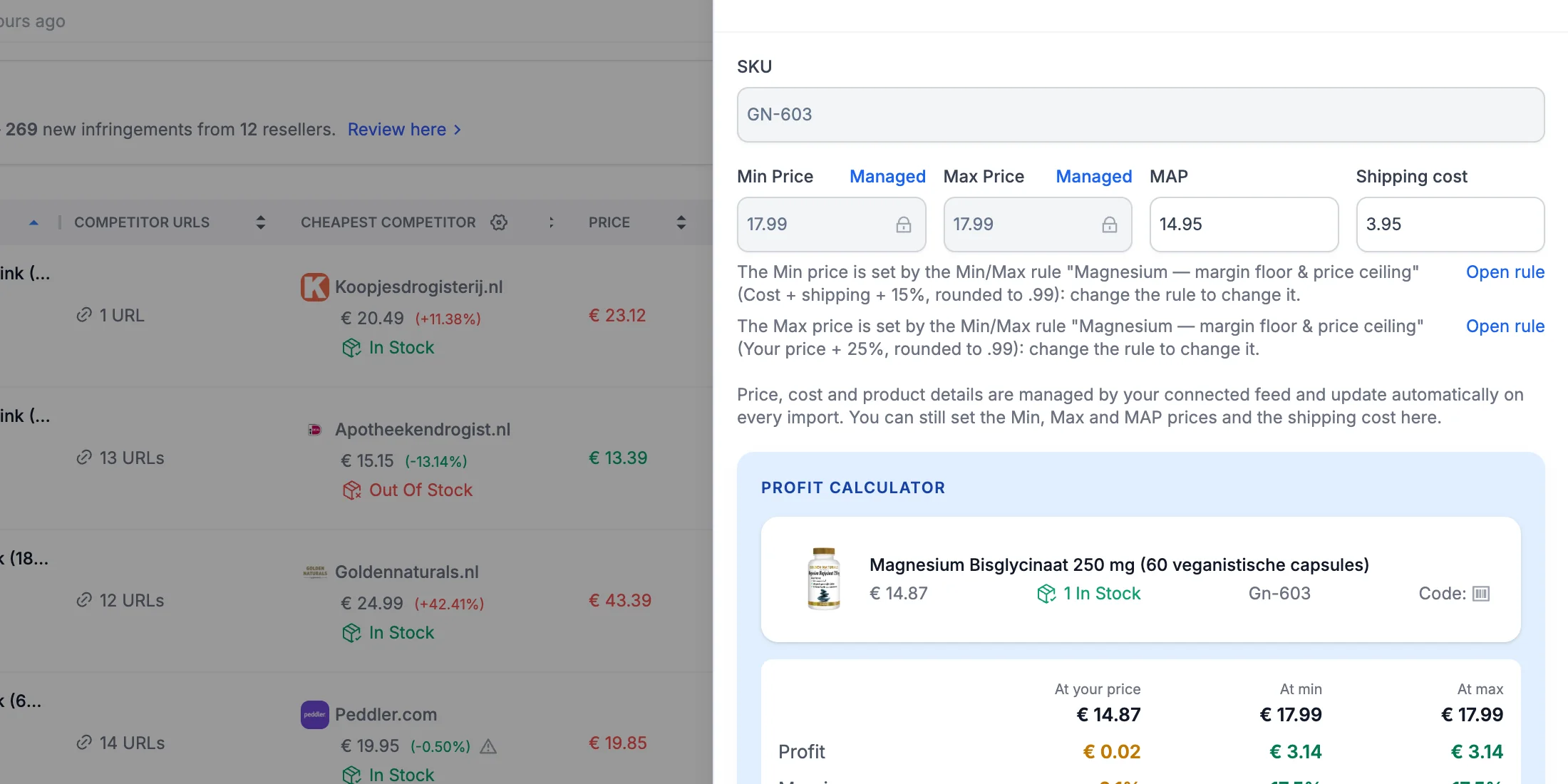
Task: Open rule for the Min price
Action: tap(1505, 272)
